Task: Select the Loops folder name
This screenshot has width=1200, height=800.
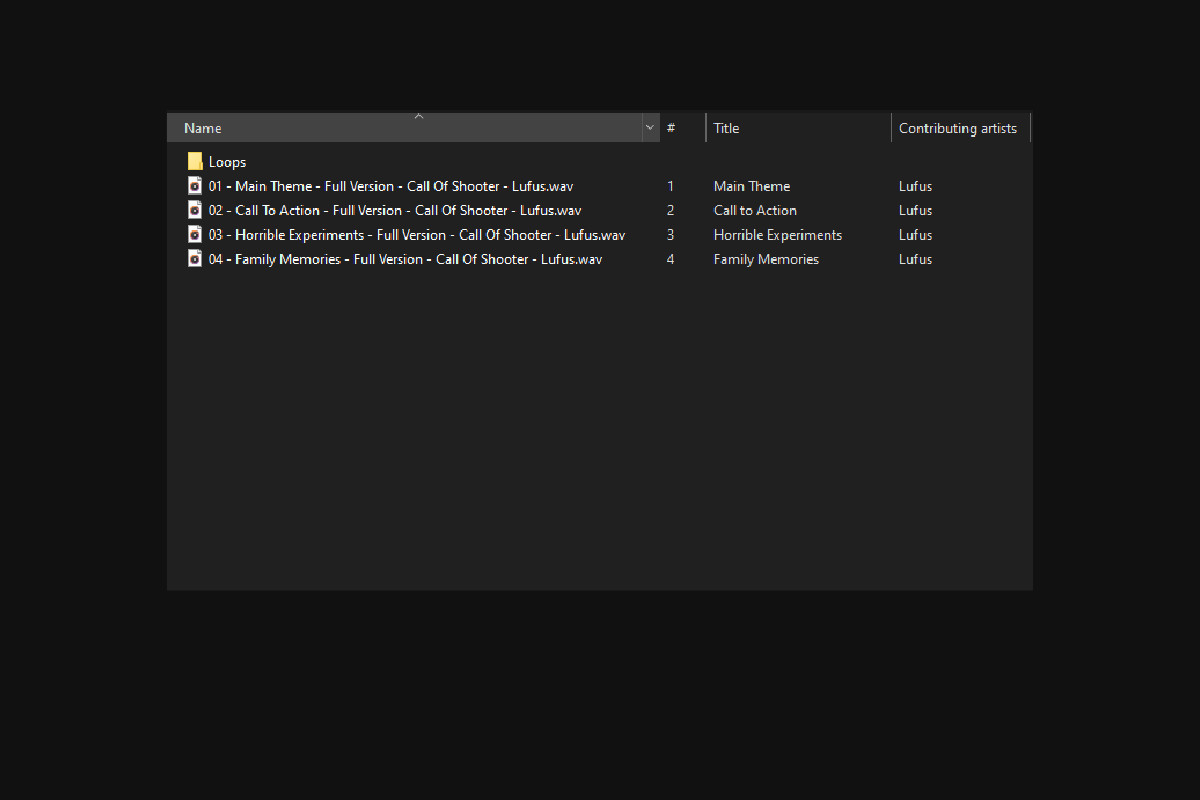Action: [227, 162]
